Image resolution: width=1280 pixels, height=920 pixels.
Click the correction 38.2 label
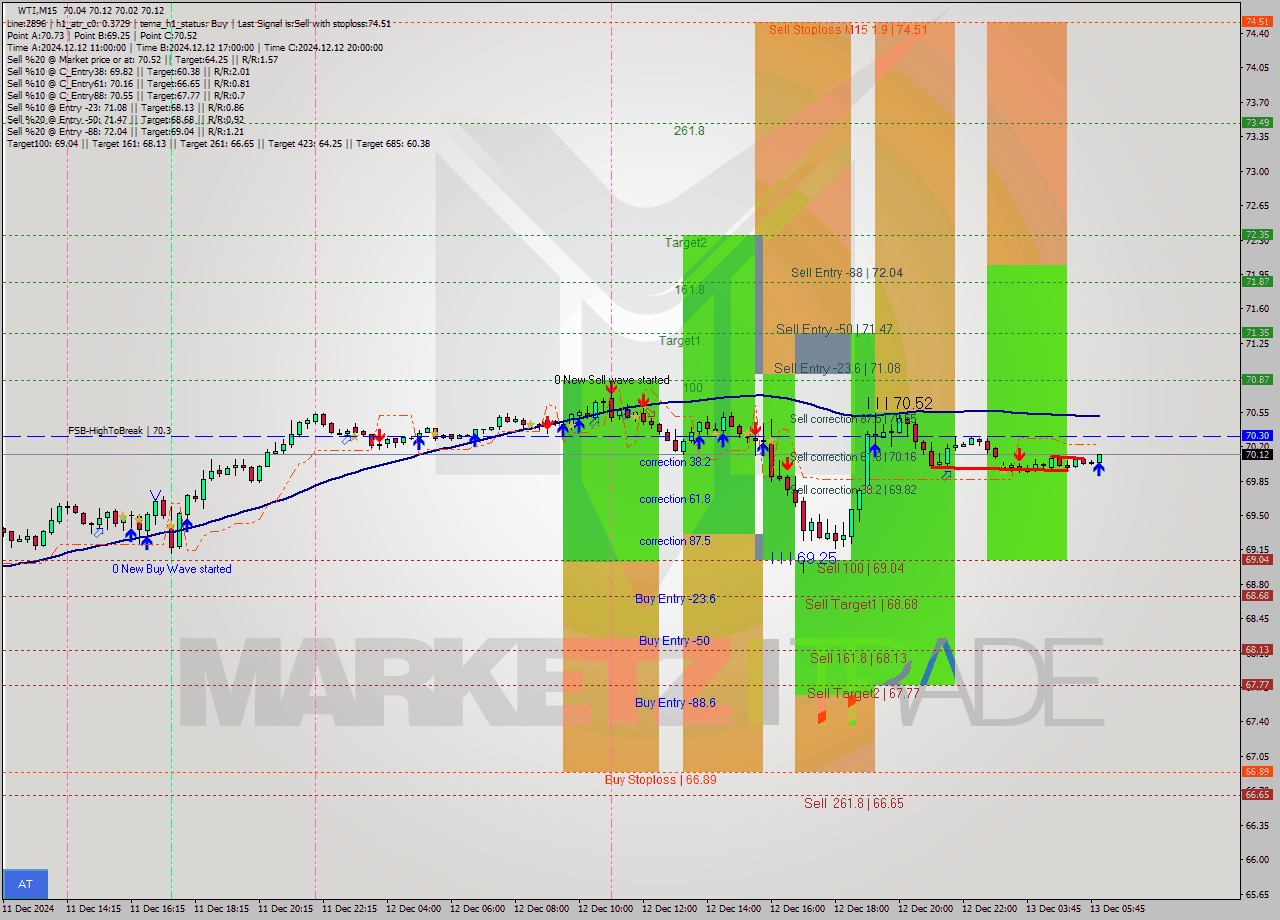click(x=675, y=462)
